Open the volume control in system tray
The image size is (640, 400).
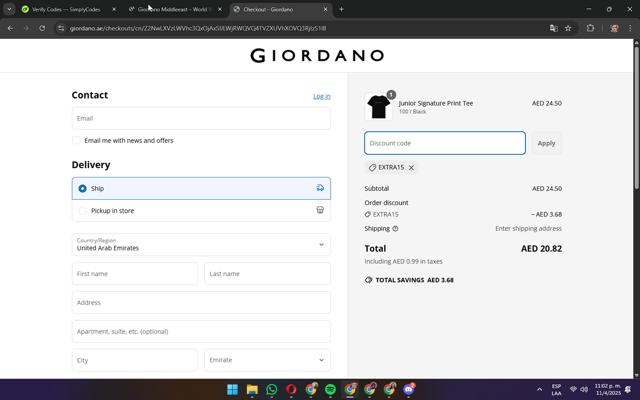[x=584, y=389]
